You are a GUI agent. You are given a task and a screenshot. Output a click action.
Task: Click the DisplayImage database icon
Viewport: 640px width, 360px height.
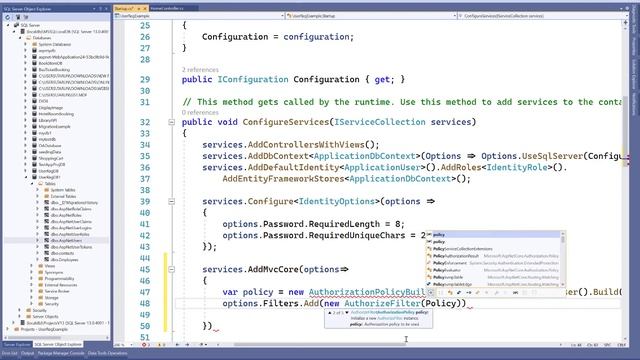click(x=34, y=107)
